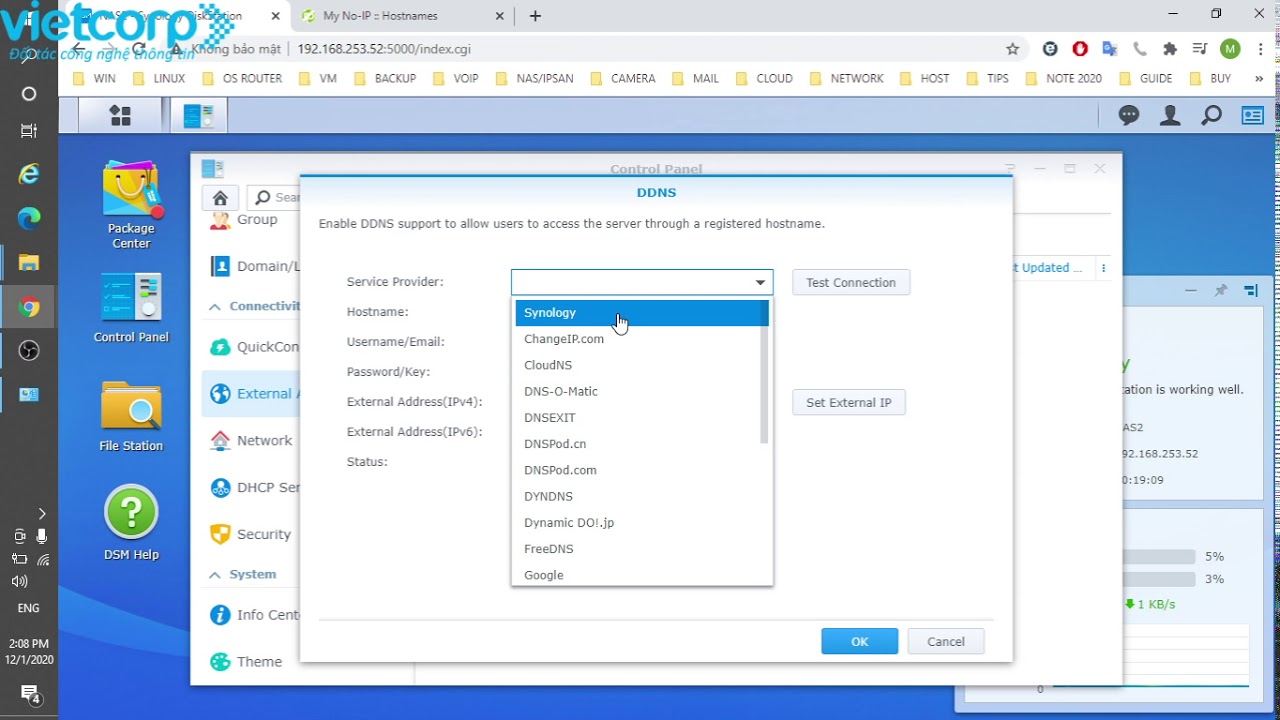This screenshot has height=720, width=1280.
Task: Open Control Panel desktop icon
Action: [x=131, y=308]
